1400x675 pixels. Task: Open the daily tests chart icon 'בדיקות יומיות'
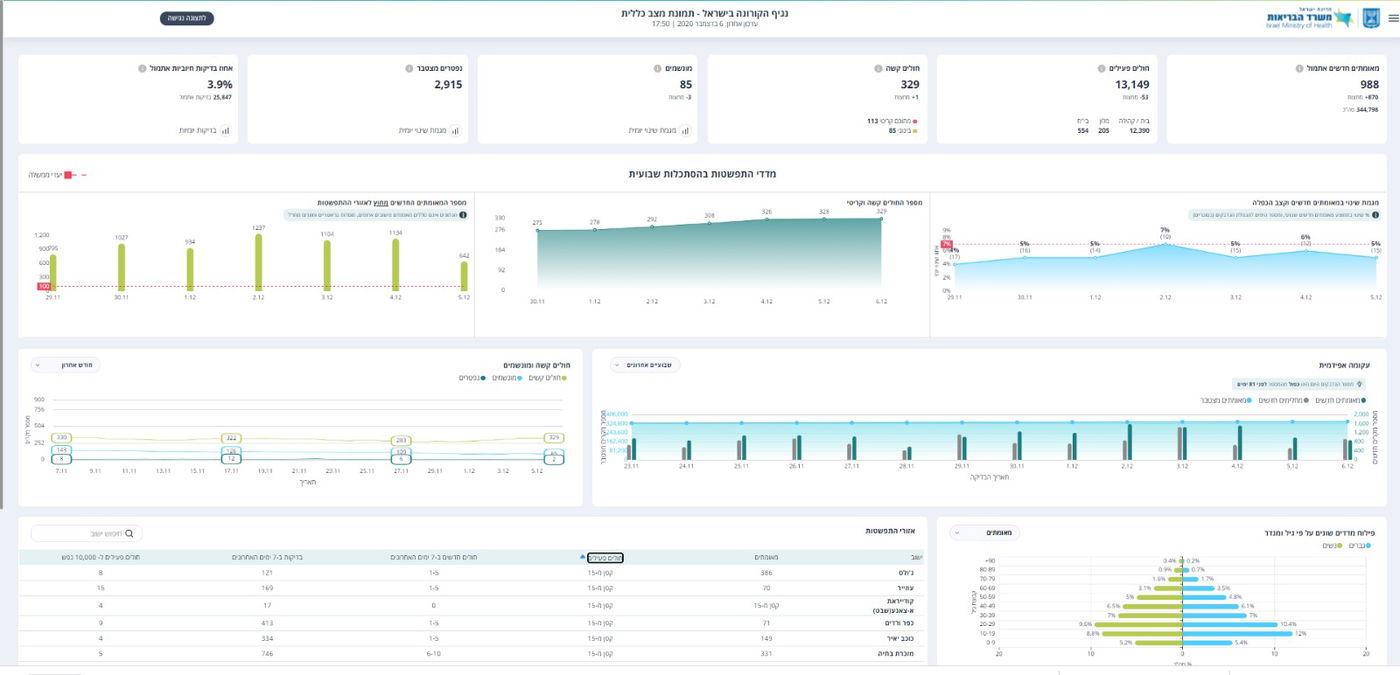225,130
